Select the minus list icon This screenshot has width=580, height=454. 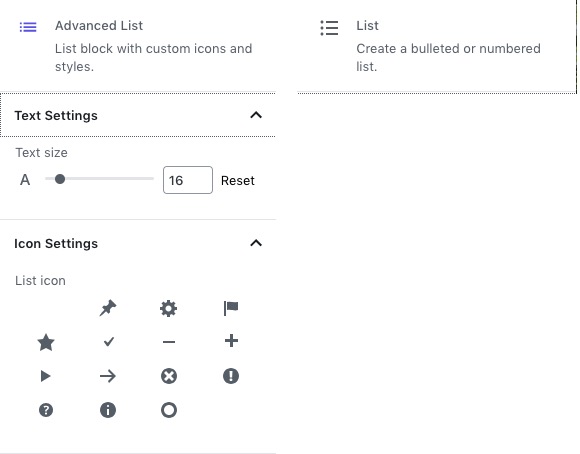[169, 342]
